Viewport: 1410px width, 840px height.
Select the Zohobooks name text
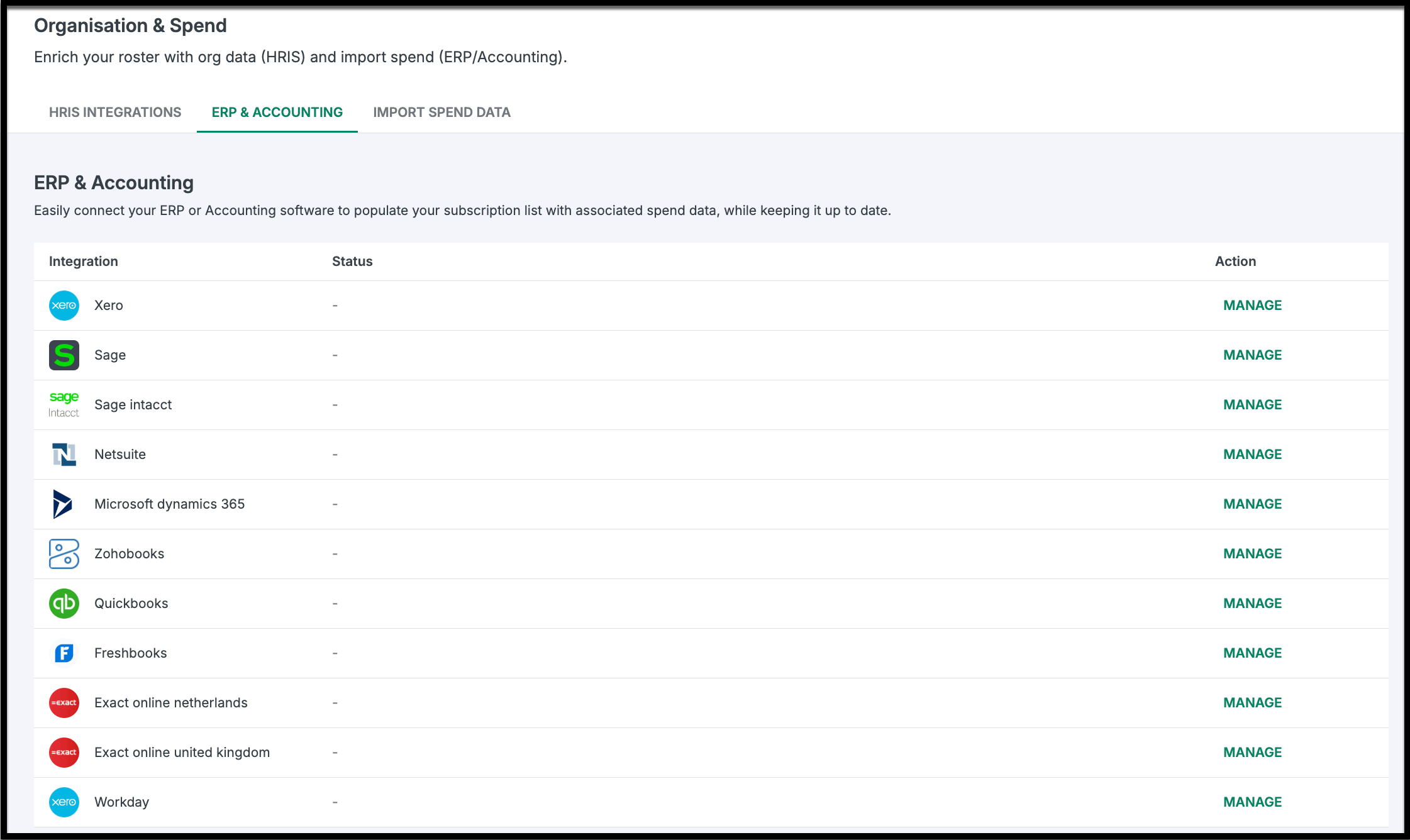click(x=129, y=554)
